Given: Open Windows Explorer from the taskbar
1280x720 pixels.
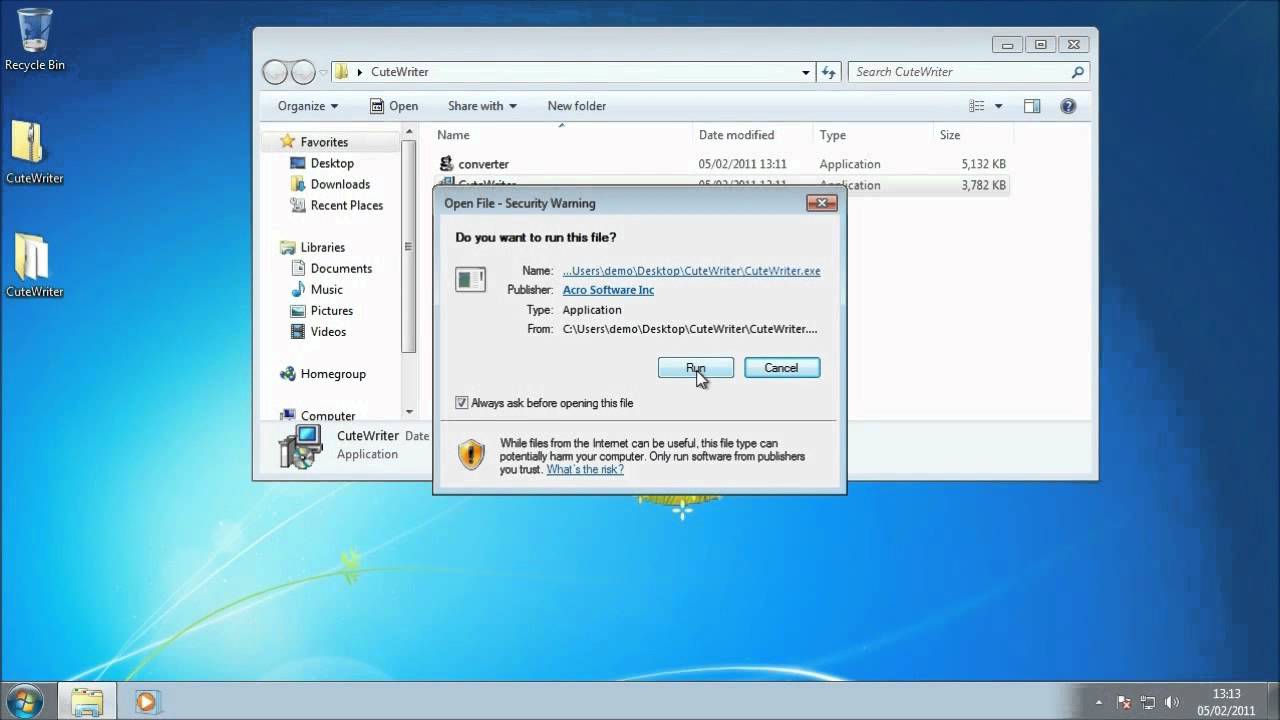Looking at the screenshot, I should 86,702.
